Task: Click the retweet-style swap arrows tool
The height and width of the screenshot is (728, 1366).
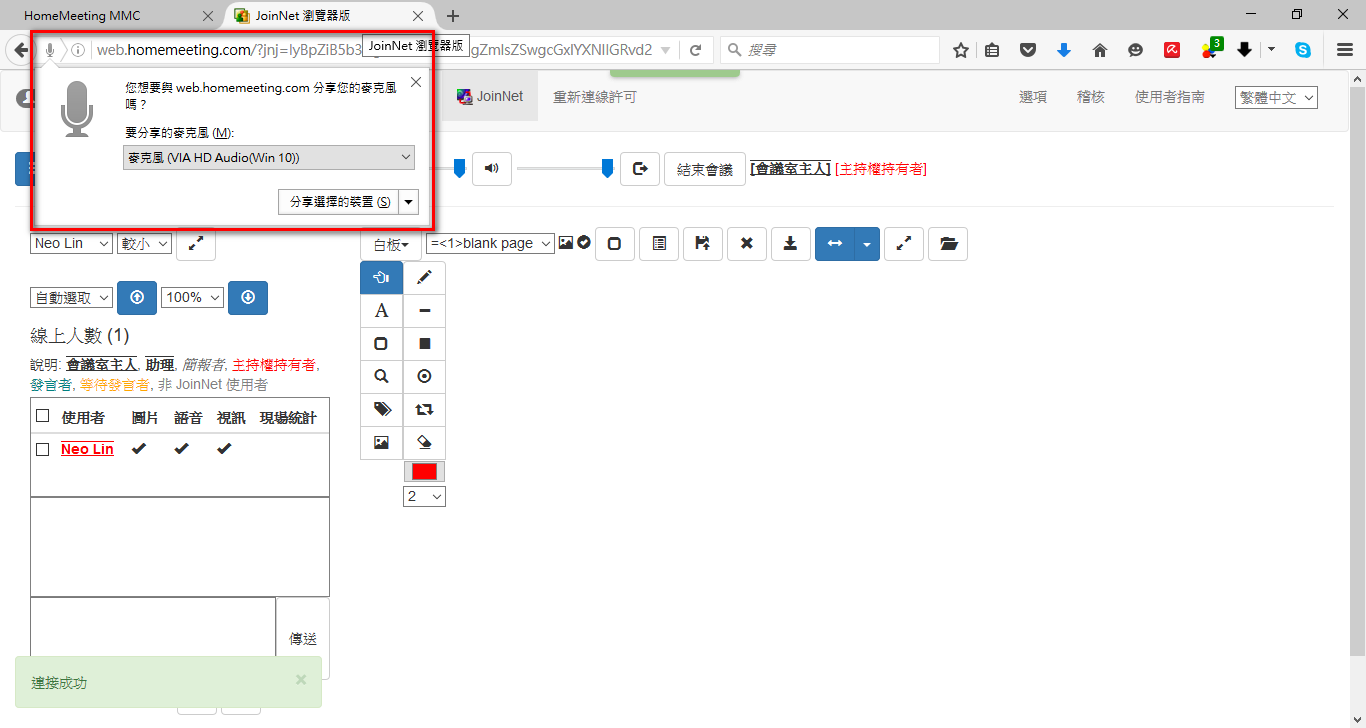Action: (x=424, y=410)
